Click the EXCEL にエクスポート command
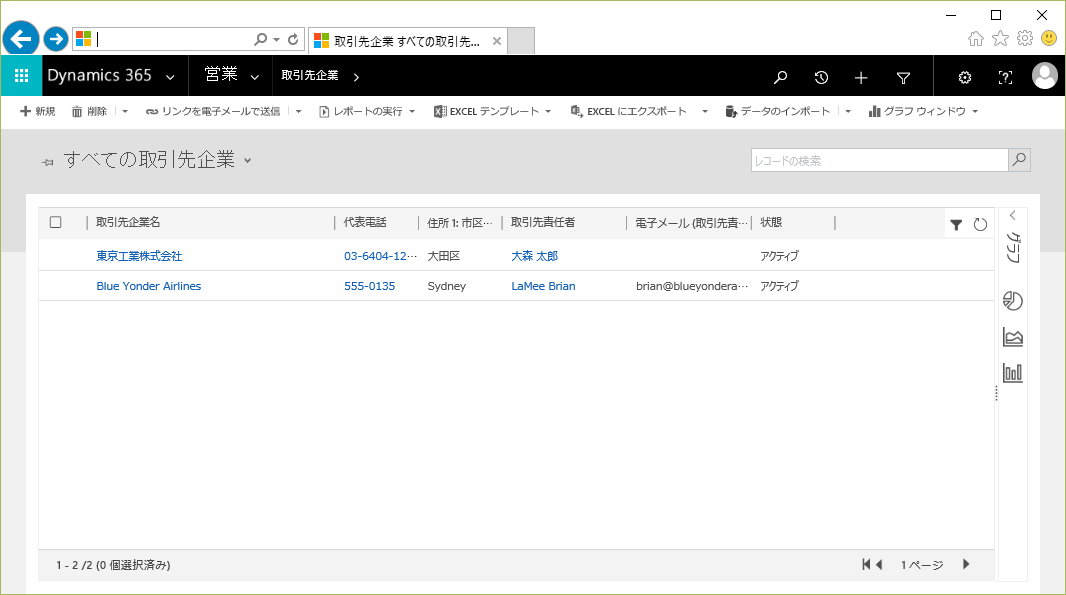Screen dimensions: 1066x595 tap(629, 112)
